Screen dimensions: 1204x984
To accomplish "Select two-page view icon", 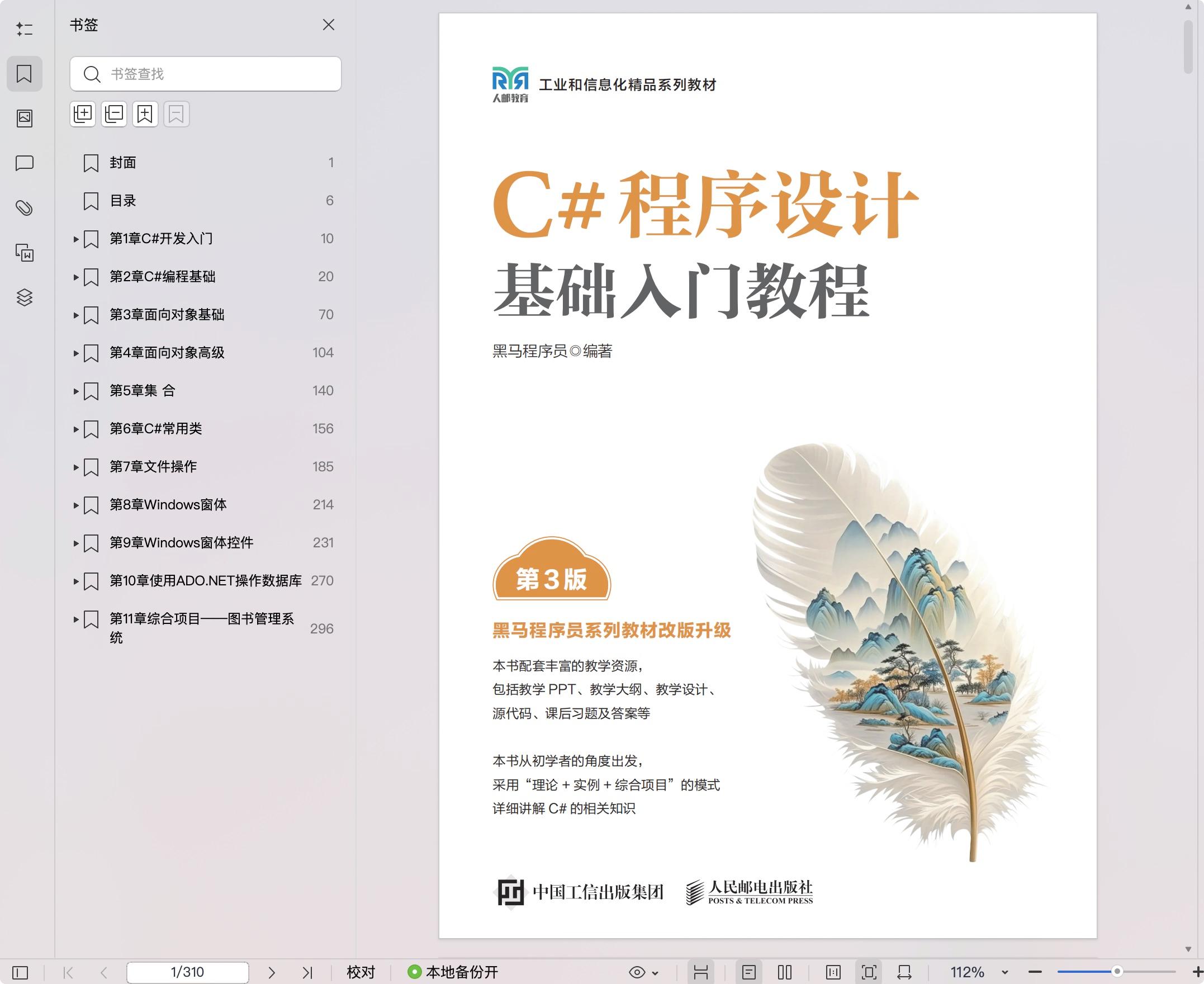I will (785, 973).
